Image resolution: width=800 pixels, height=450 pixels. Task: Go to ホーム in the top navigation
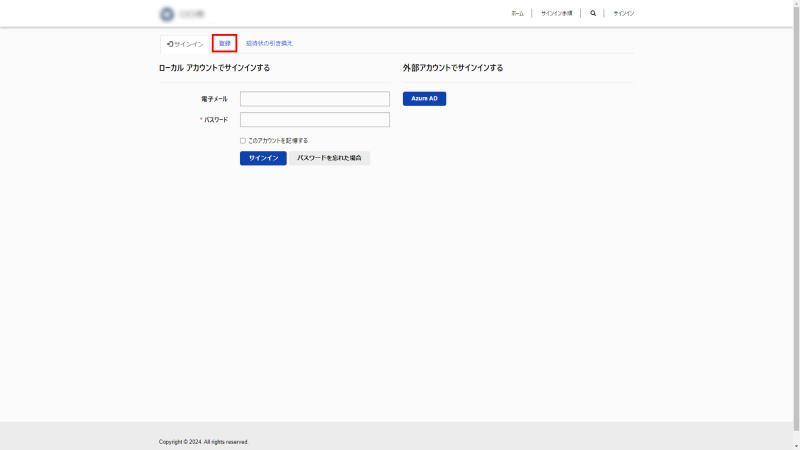pos(517,14)
